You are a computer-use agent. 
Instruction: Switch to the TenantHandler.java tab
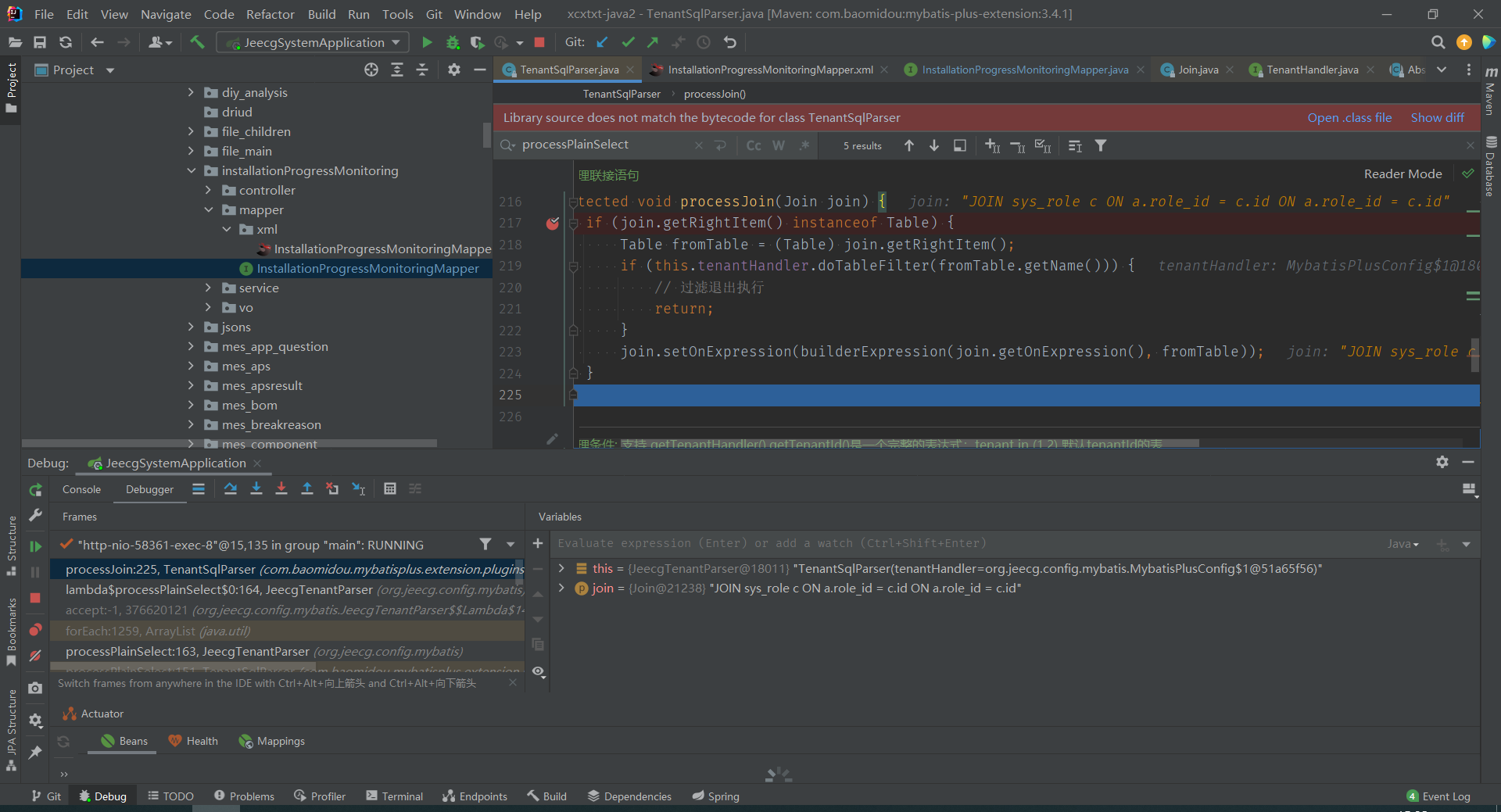[1312, 70]
